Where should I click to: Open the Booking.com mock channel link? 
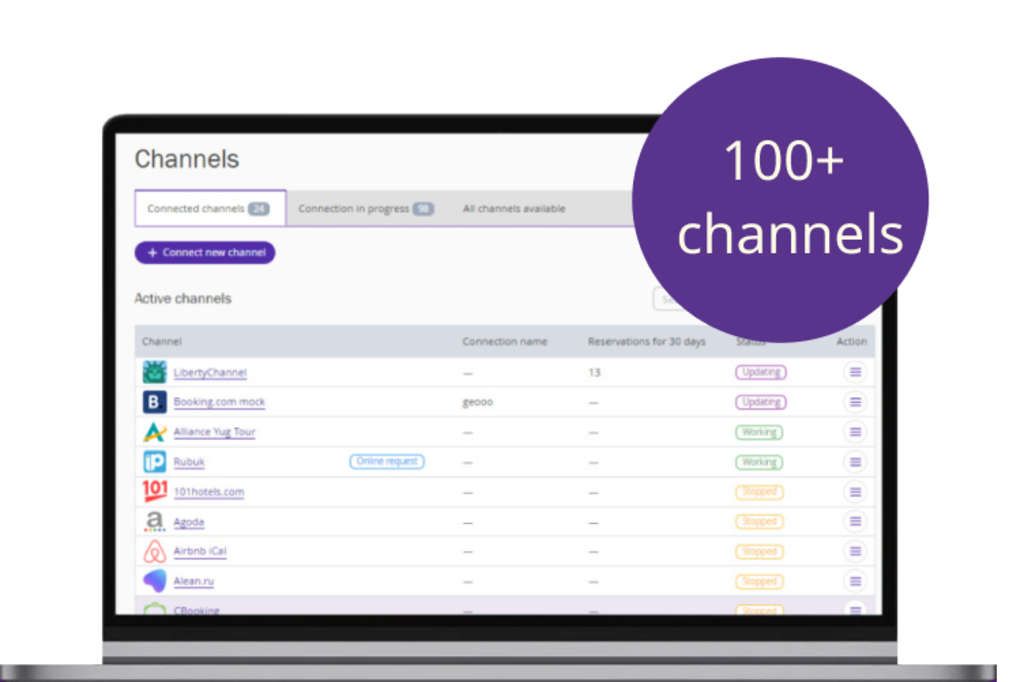219,402
